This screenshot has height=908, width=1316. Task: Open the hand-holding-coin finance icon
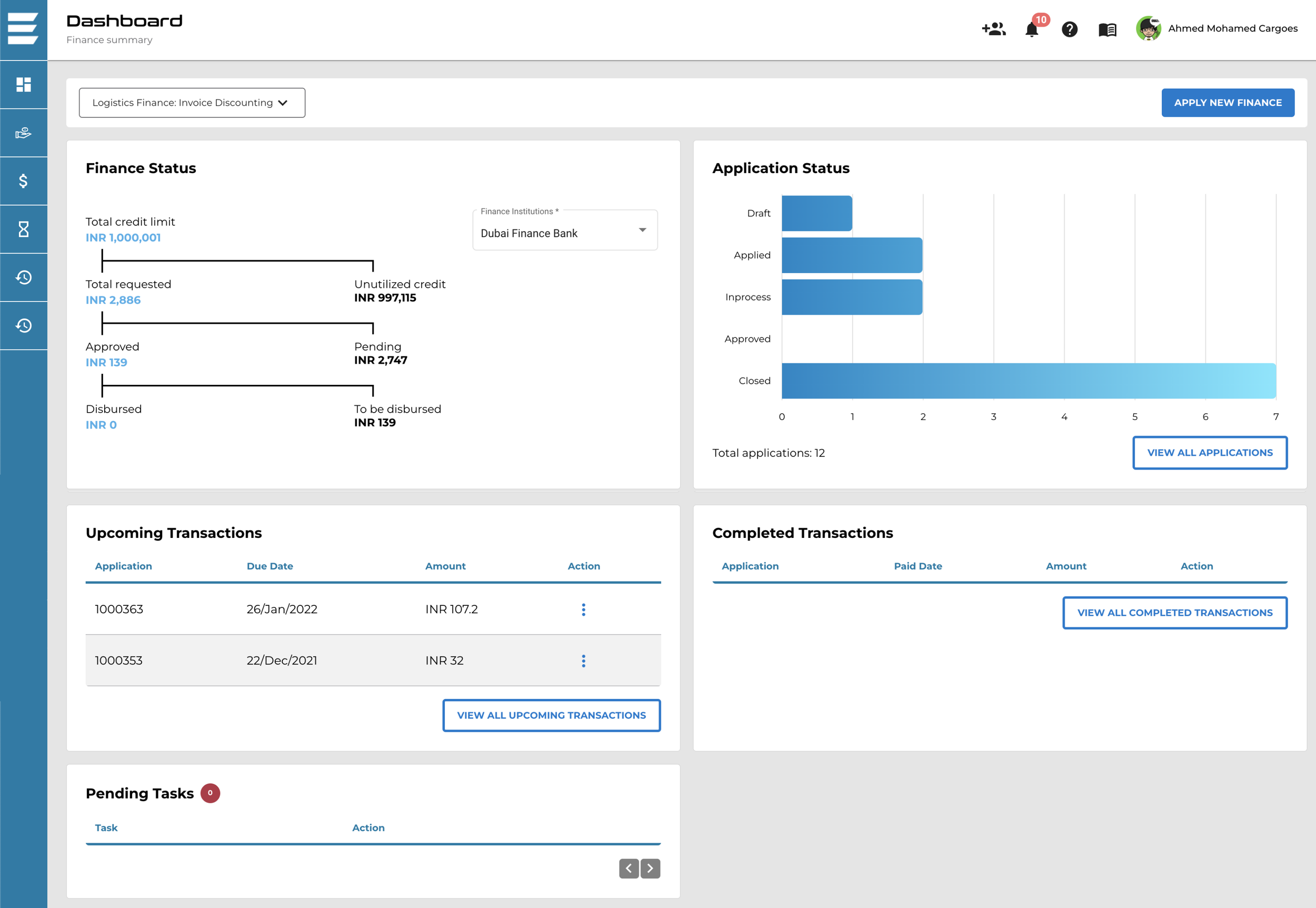pyautogui.click(x=23, y=133)
